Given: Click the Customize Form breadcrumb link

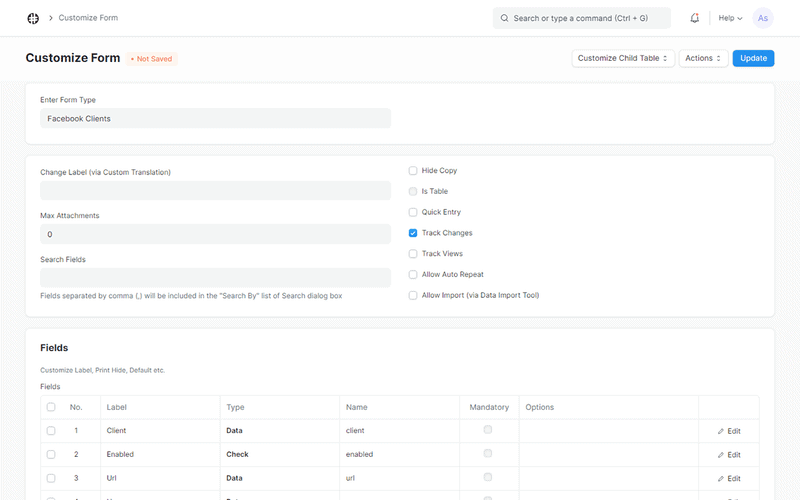Looking at the screenshot, I should pos(88,18).
